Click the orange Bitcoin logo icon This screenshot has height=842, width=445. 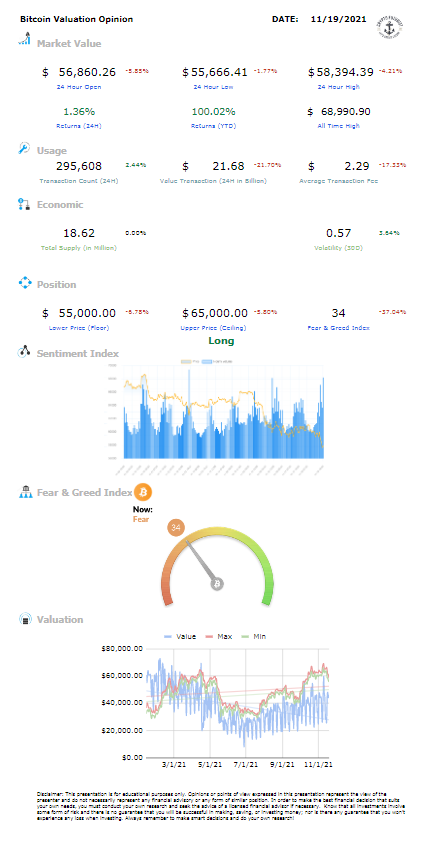tap(143, 492)
